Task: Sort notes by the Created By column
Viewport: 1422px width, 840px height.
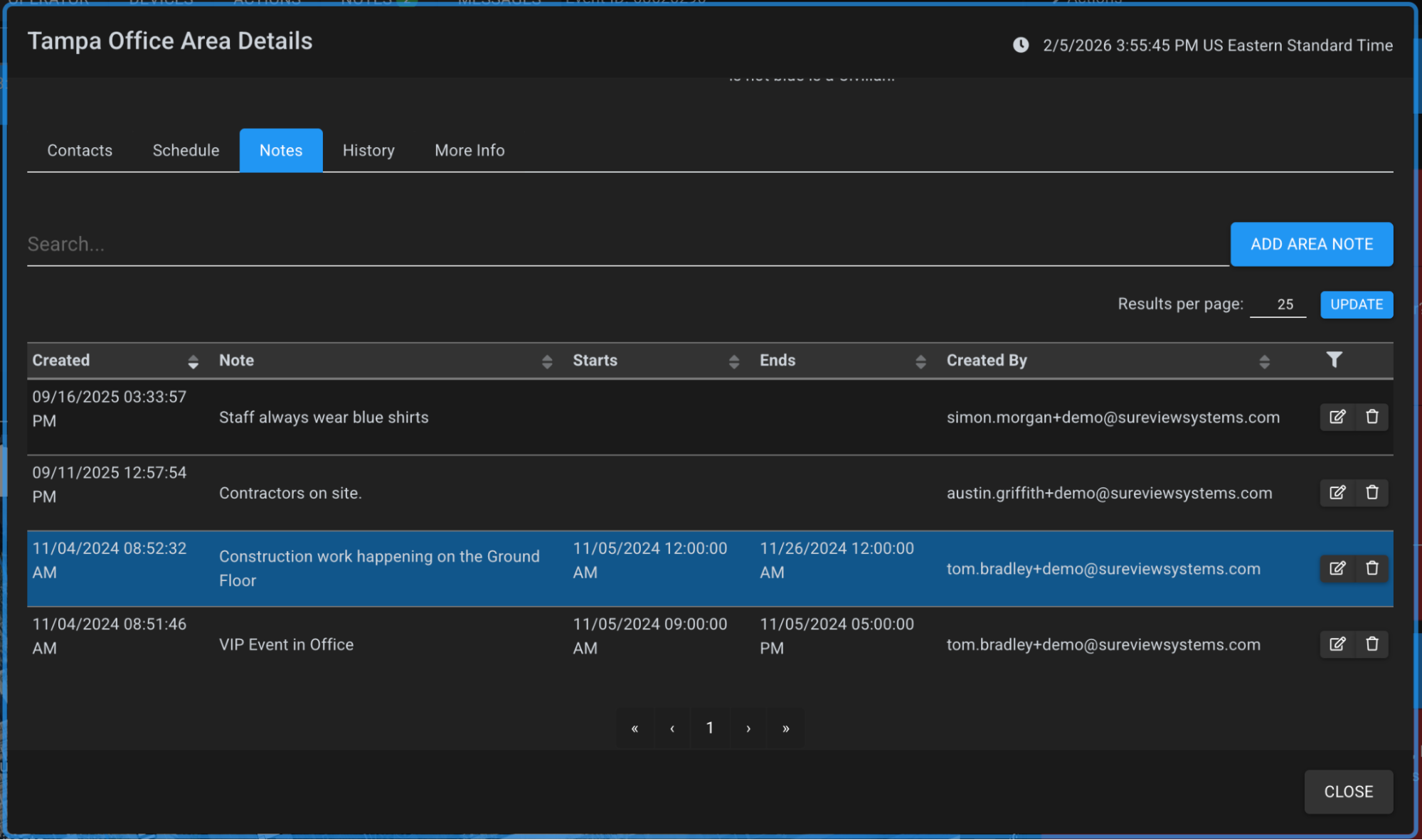Action: click(1263, 361)
